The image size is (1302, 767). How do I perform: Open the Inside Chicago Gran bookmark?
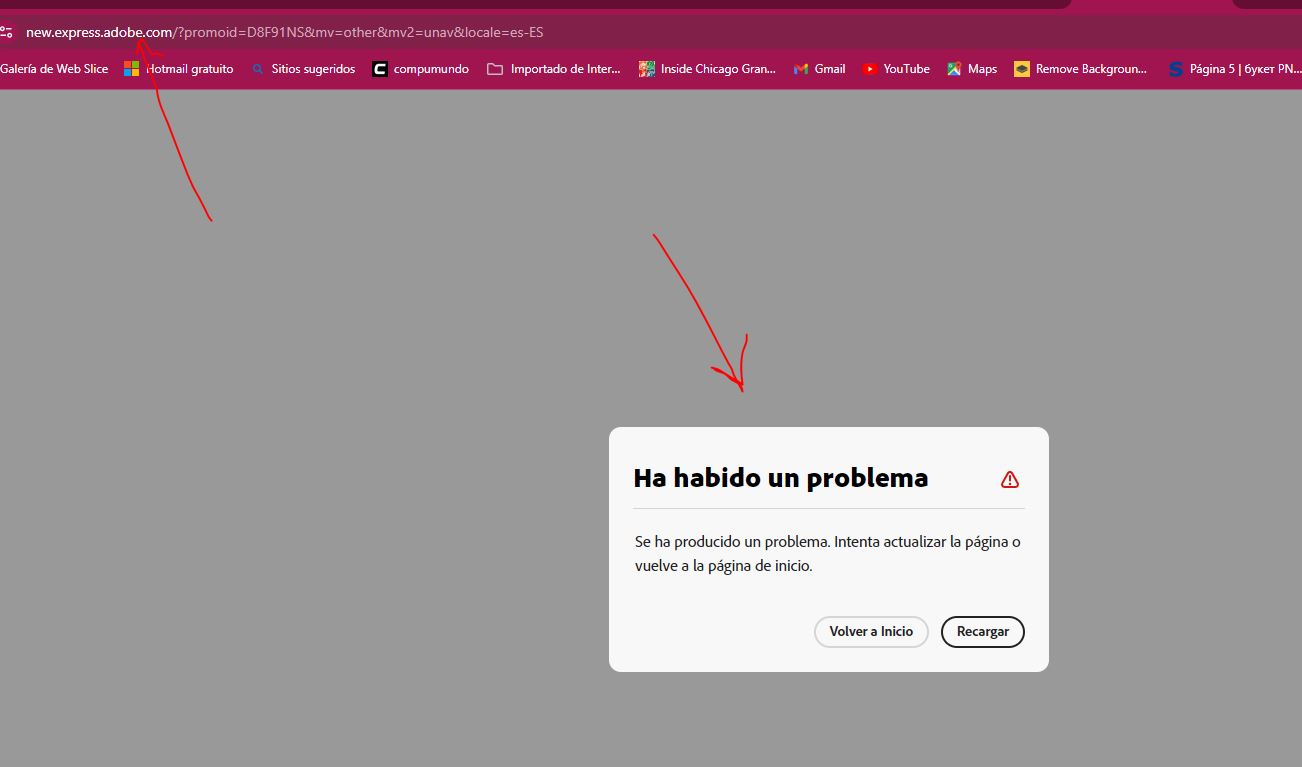(706, 68)
